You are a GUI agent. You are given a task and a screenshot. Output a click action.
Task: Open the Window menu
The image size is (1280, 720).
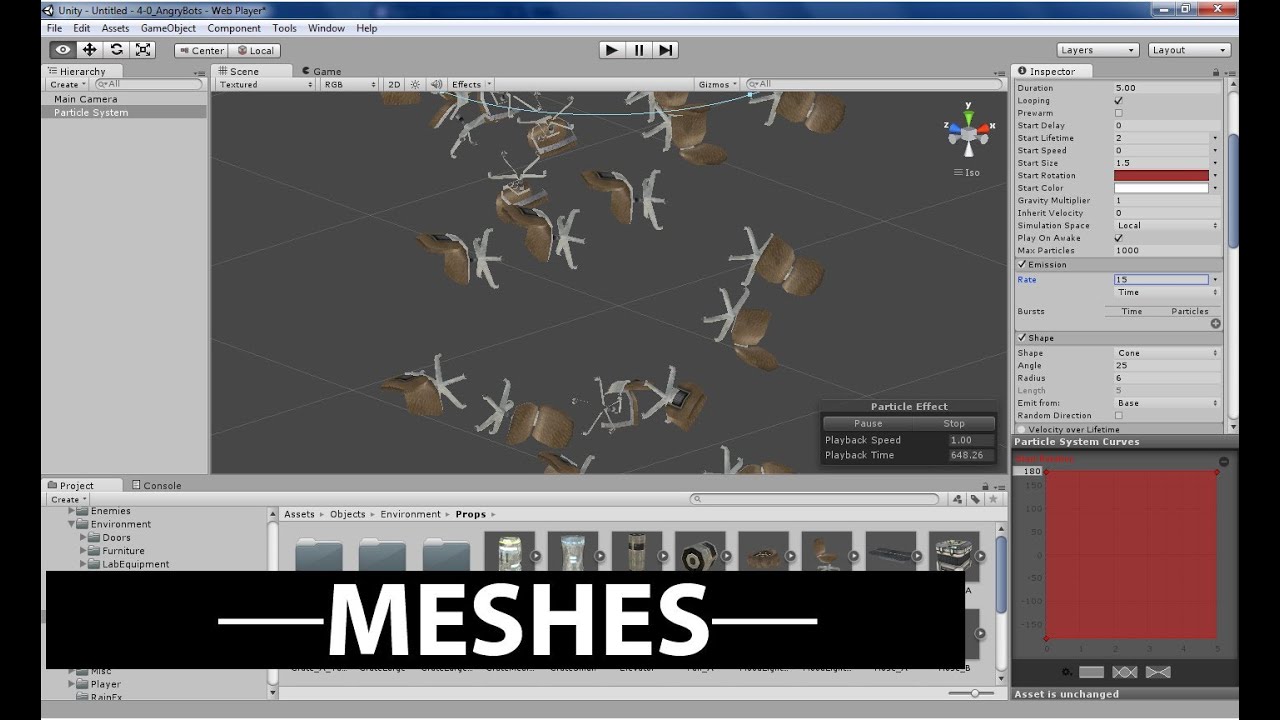pyautogui.click(x=326, y=28)
